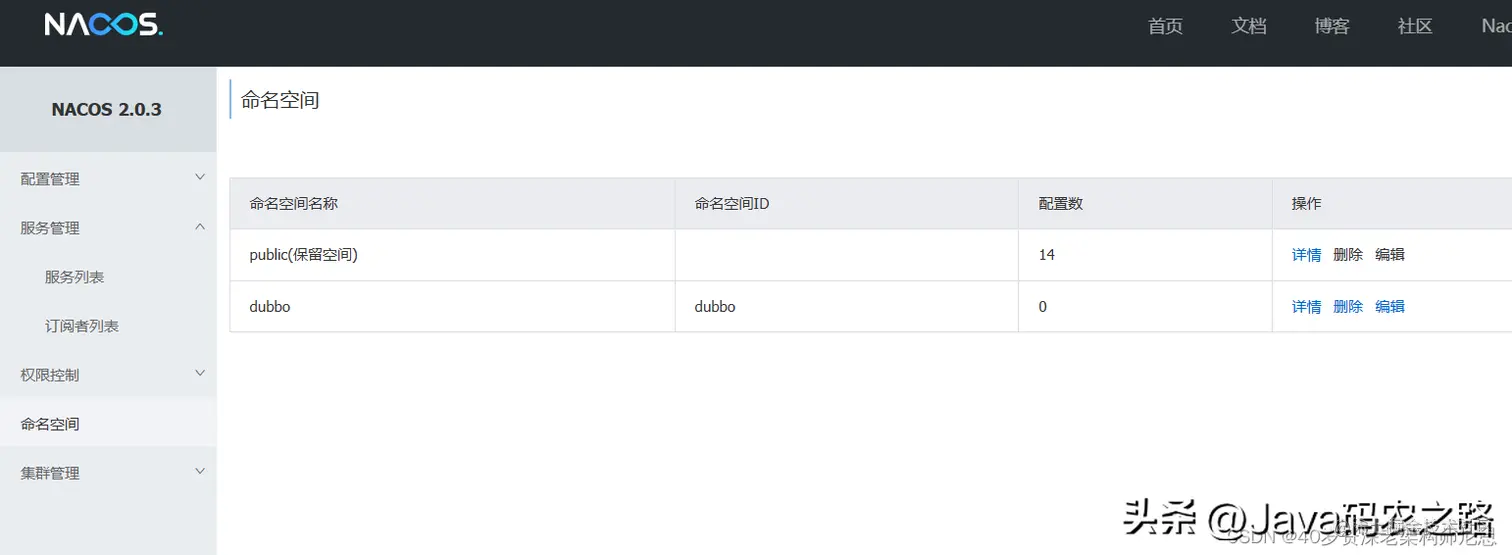The image size is (1512, 555).
Task: Expand the 配置管理 chevron
Action: pyautogui.click(x=200, y=177)
